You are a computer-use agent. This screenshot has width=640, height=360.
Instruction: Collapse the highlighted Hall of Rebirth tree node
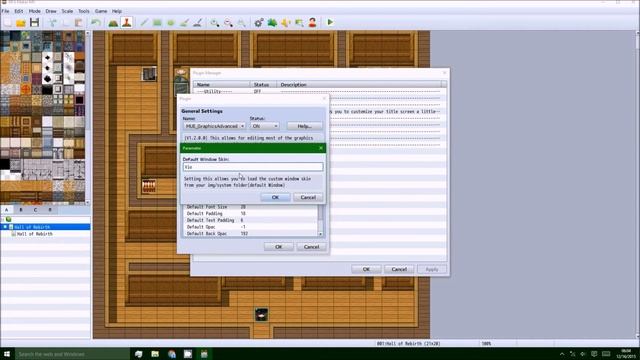click(x=5, y=227)
